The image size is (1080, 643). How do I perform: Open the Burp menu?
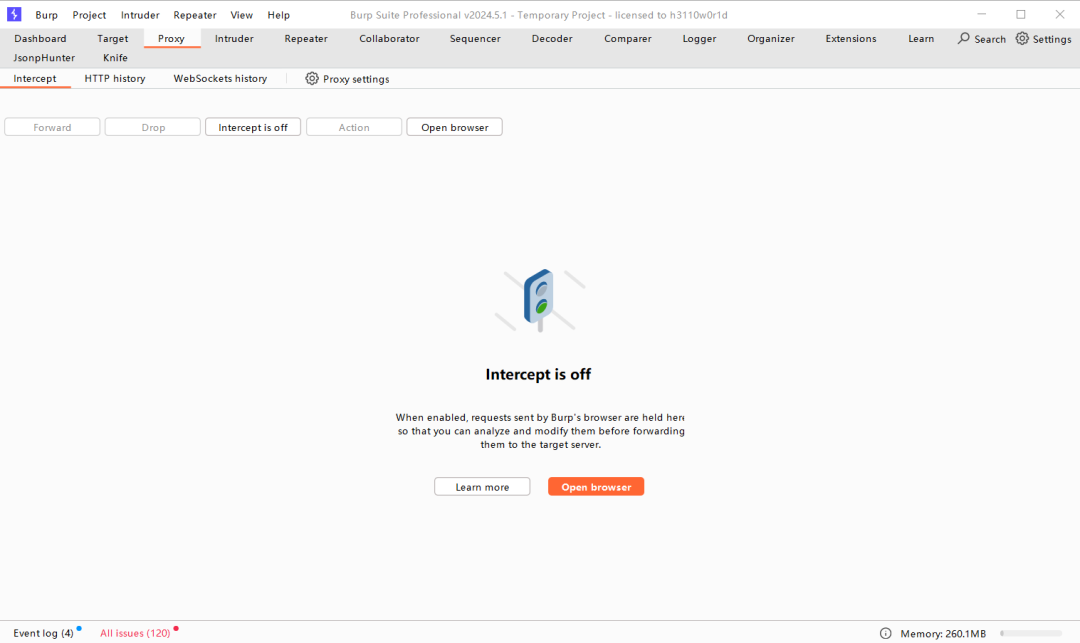point(47,14)
